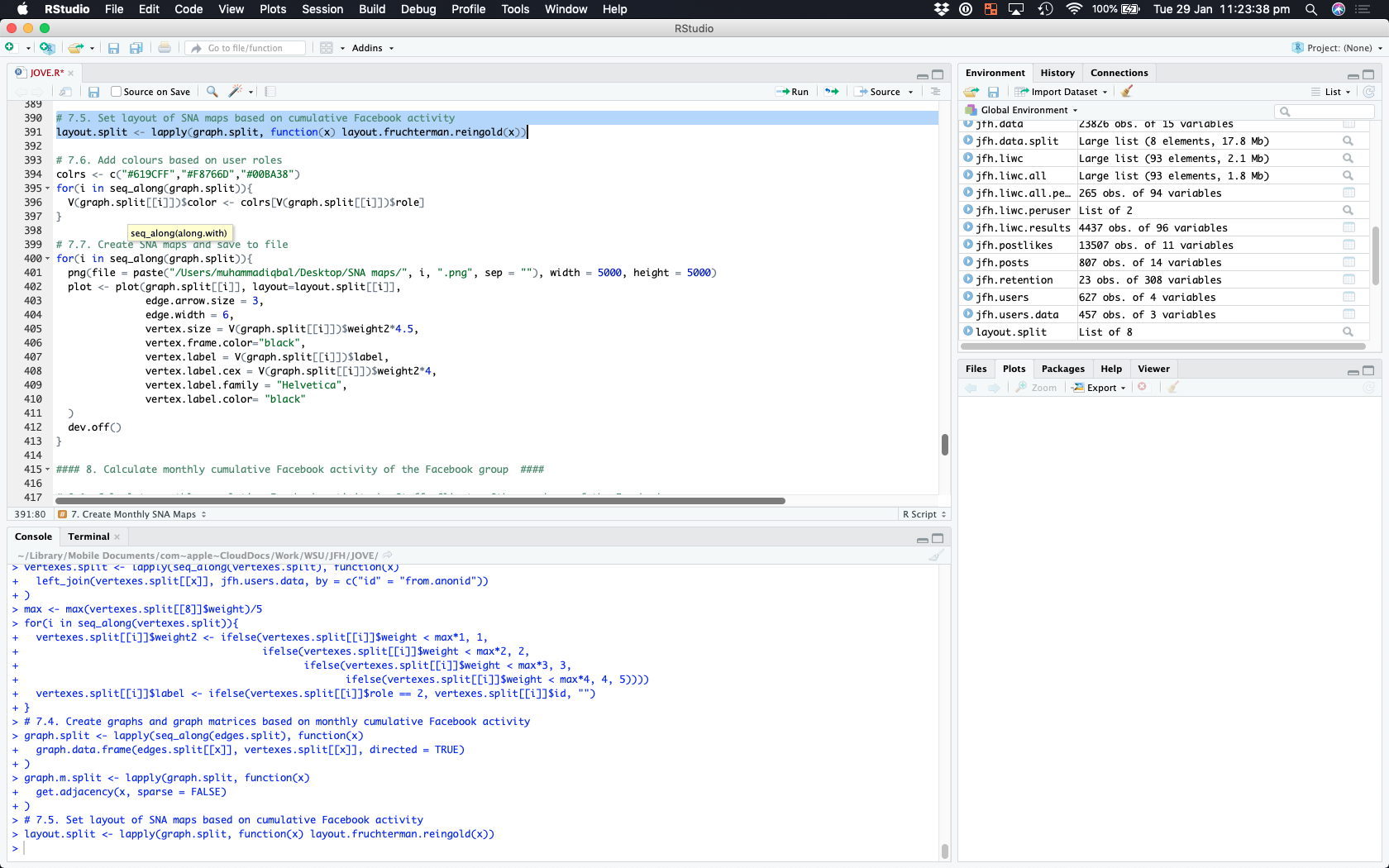1389x868 pixels.
Task: Inspect layout.split with magnifier icon
Action: (1348, 332)
